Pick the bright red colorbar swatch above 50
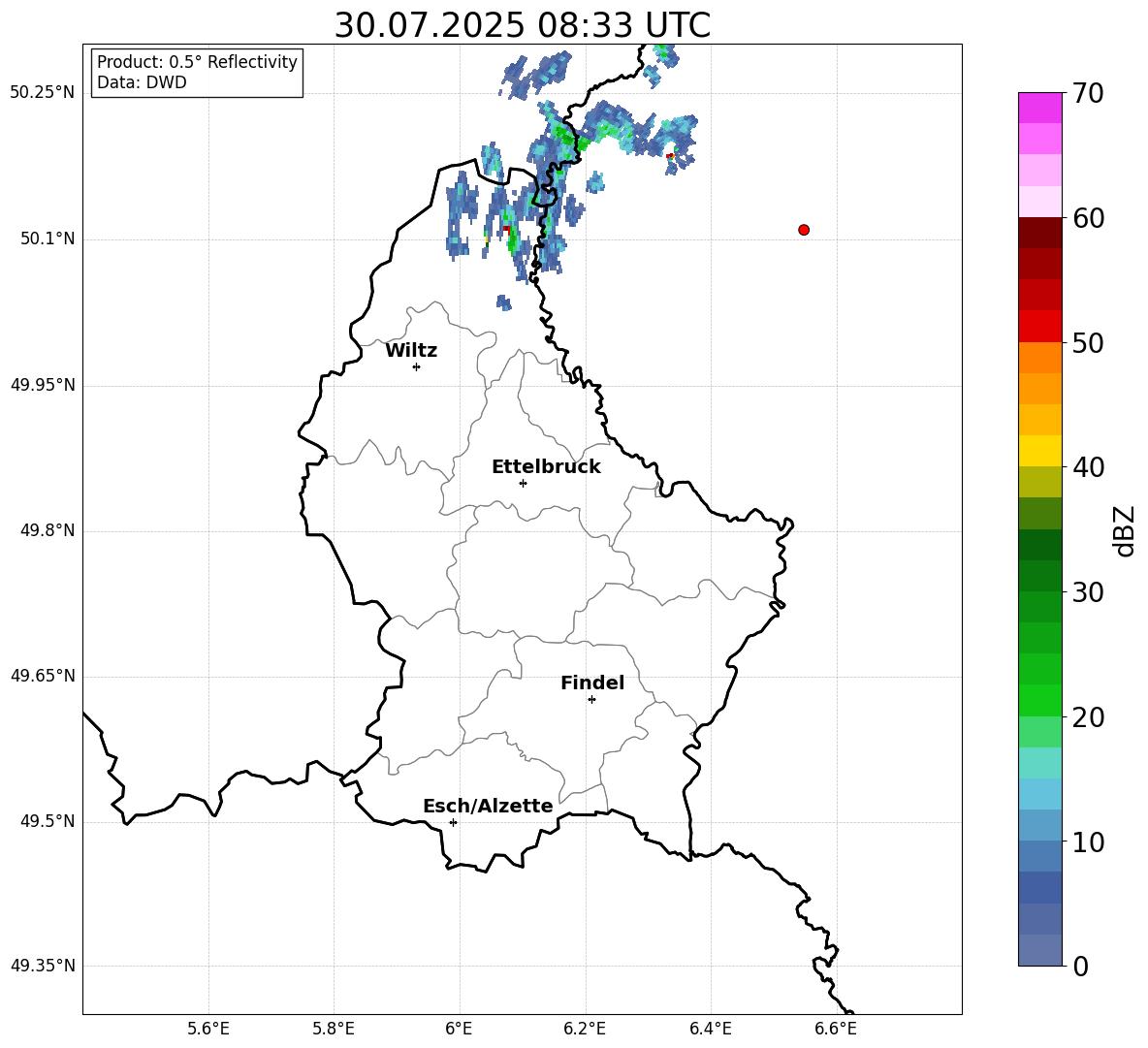Image resolution: width=1148 pixels, height=1048 pixels. pos(1039,327)
